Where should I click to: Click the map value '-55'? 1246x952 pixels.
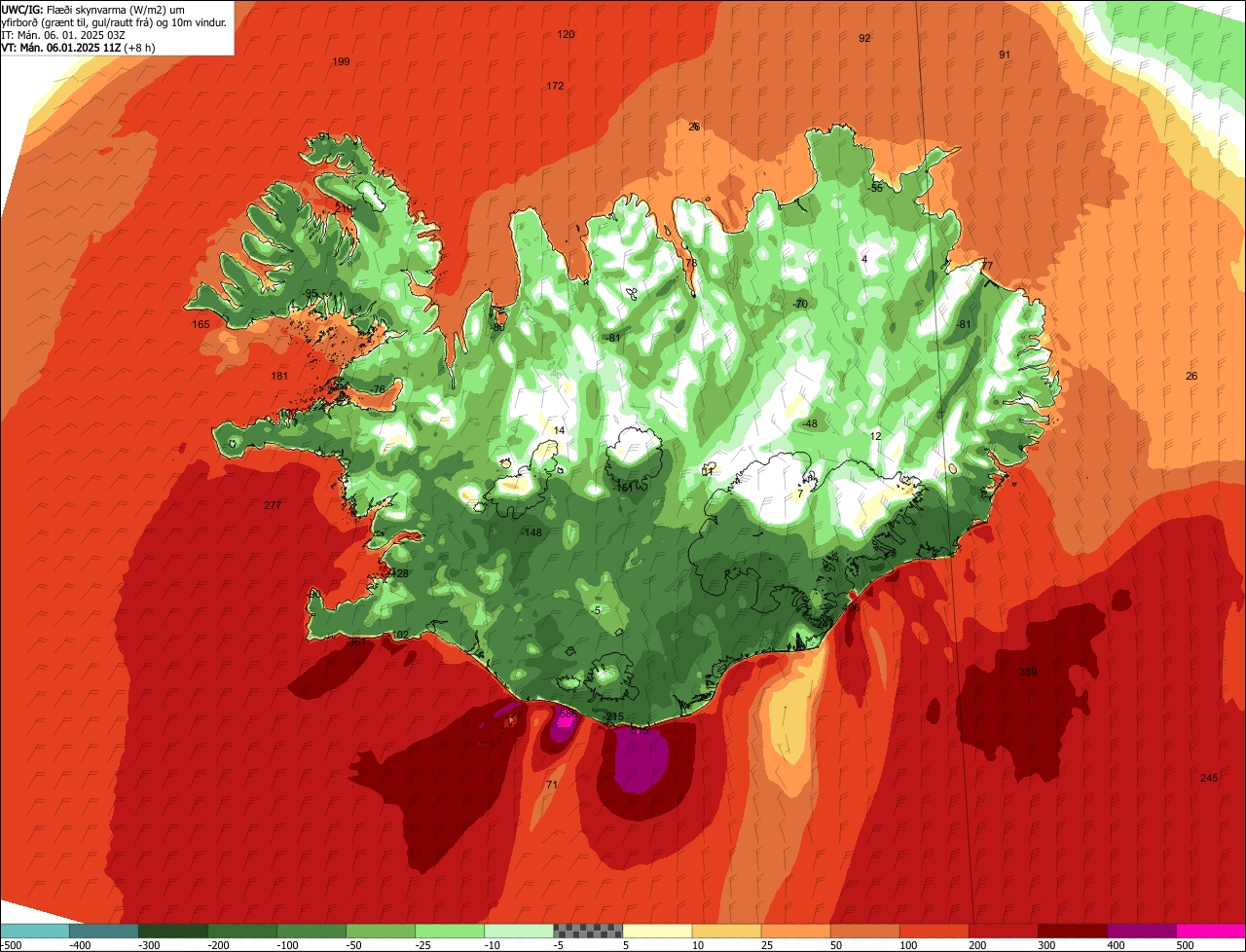pyautogui.click(x=876, y=187)
